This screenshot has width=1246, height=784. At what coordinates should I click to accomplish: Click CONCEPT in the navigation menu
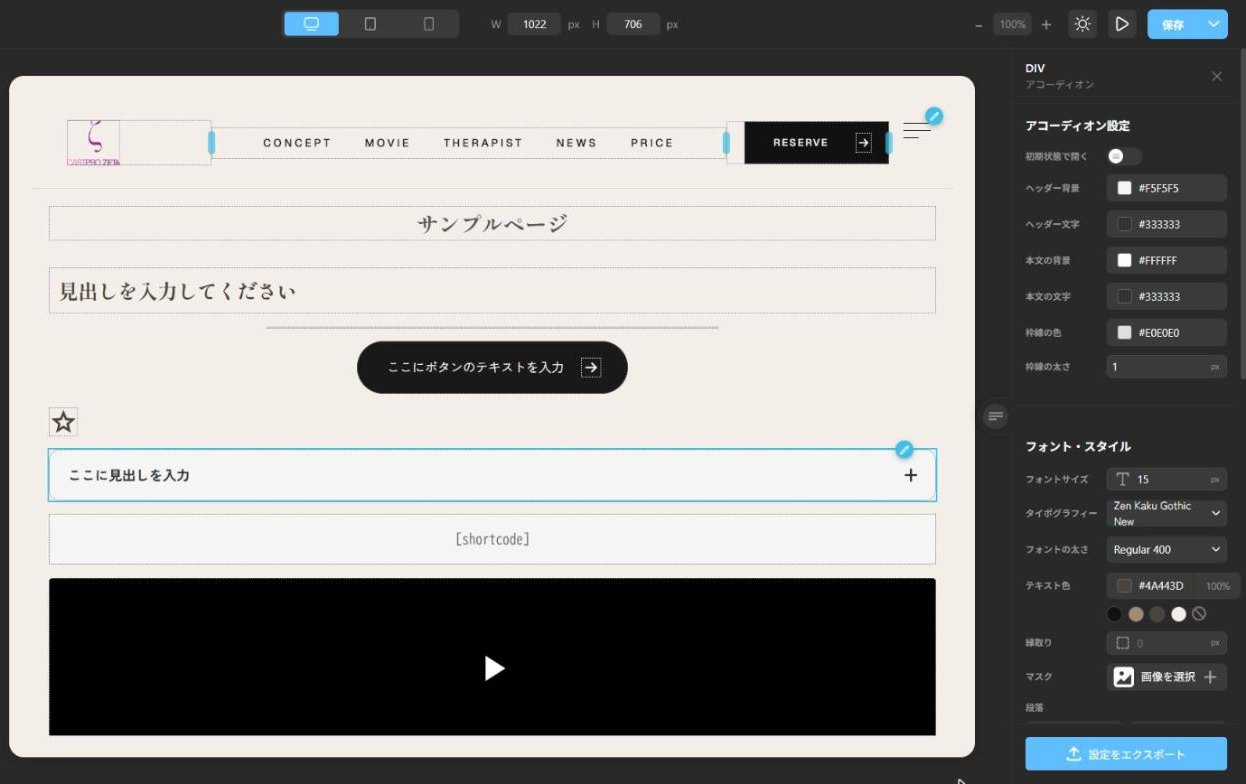click(297, 143)
